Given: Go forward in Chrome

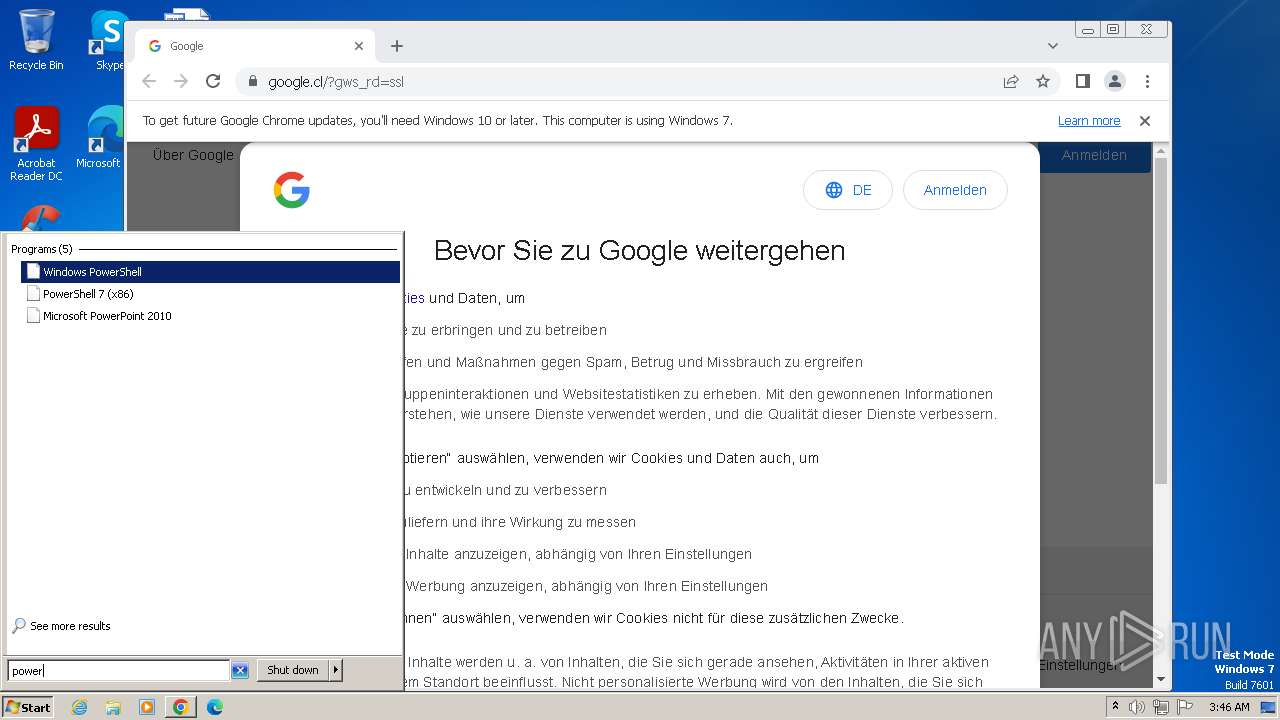Looking at the screenshot, I should tap(181, 81).
